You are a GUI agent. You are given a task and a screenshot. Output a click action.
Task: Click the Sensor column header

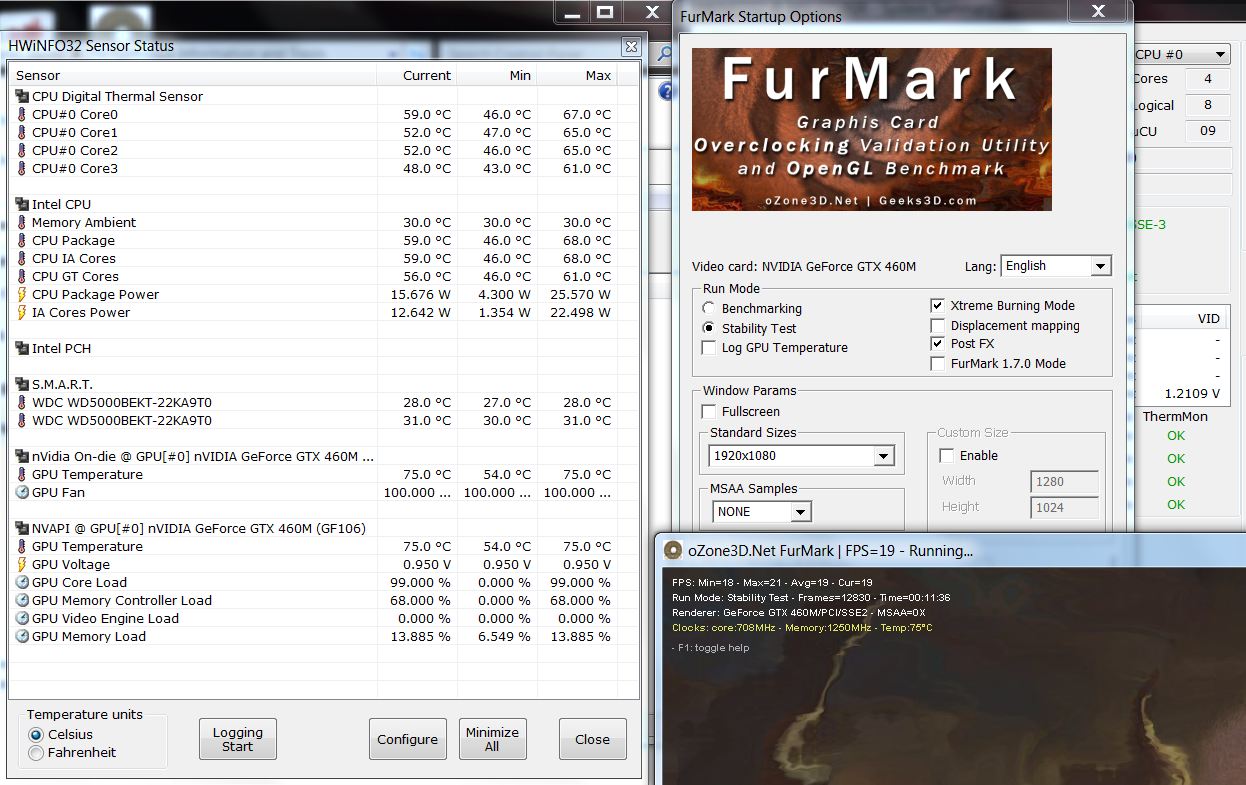click(193, 75)
